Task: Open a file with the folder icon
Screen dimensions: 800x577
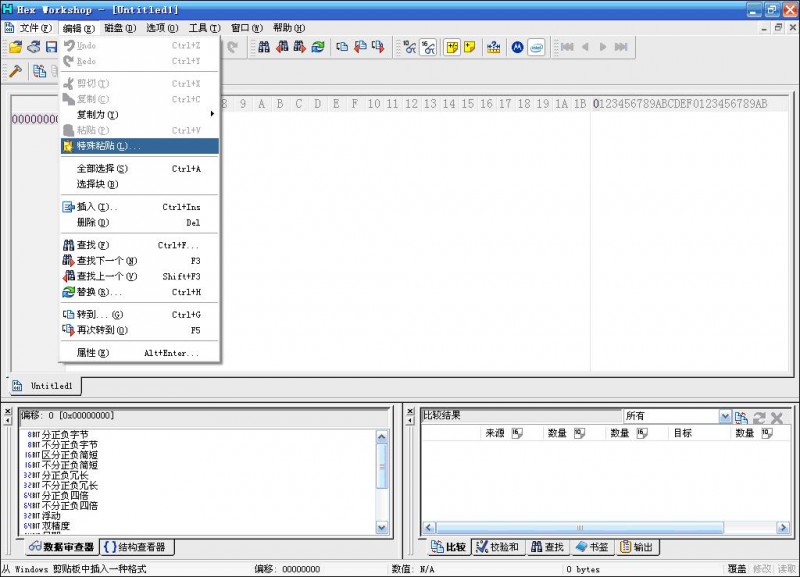Action: [16, 47]
